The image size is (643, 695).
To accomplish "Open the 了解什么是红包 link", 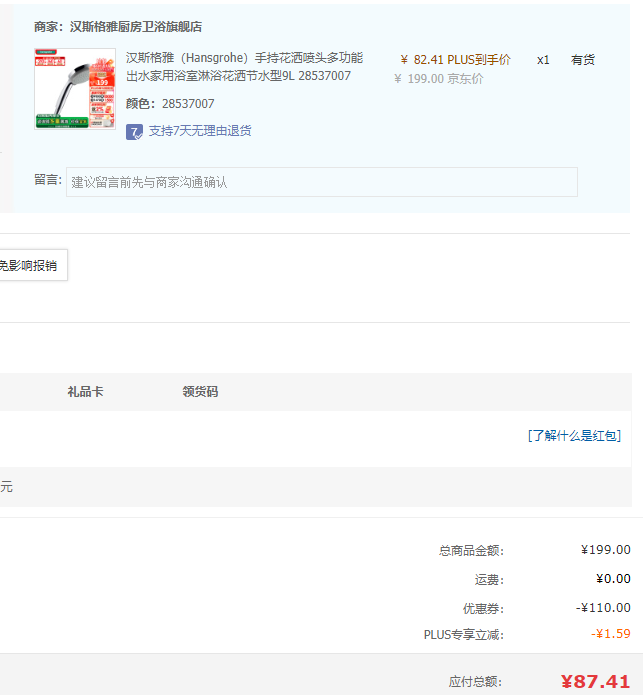I will click(574, 436).
